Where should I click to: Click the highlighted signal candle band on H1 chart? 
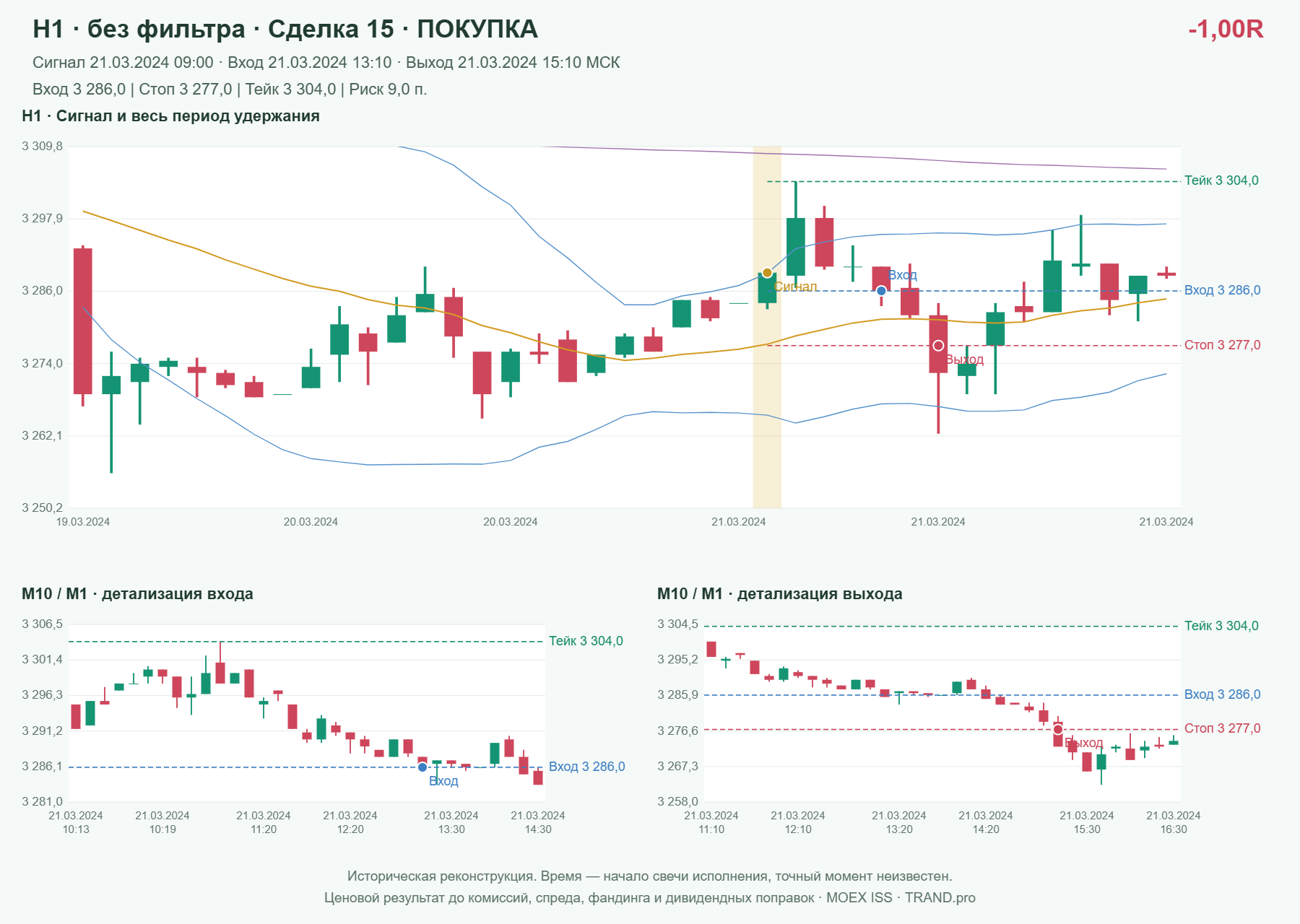[767, 327]
